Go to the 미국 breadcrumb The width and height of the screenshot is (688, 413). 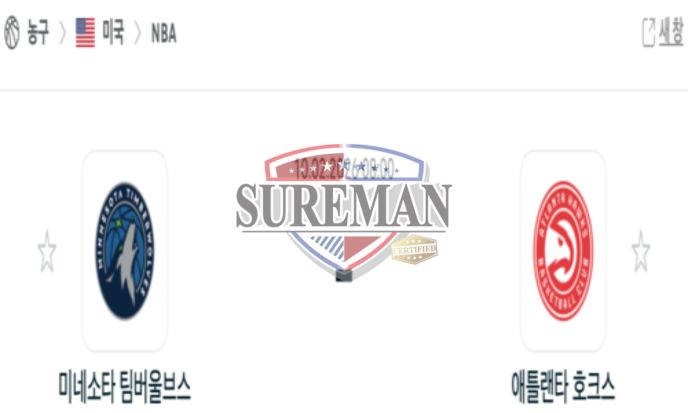pyautogui.click(x=113, y=32)
